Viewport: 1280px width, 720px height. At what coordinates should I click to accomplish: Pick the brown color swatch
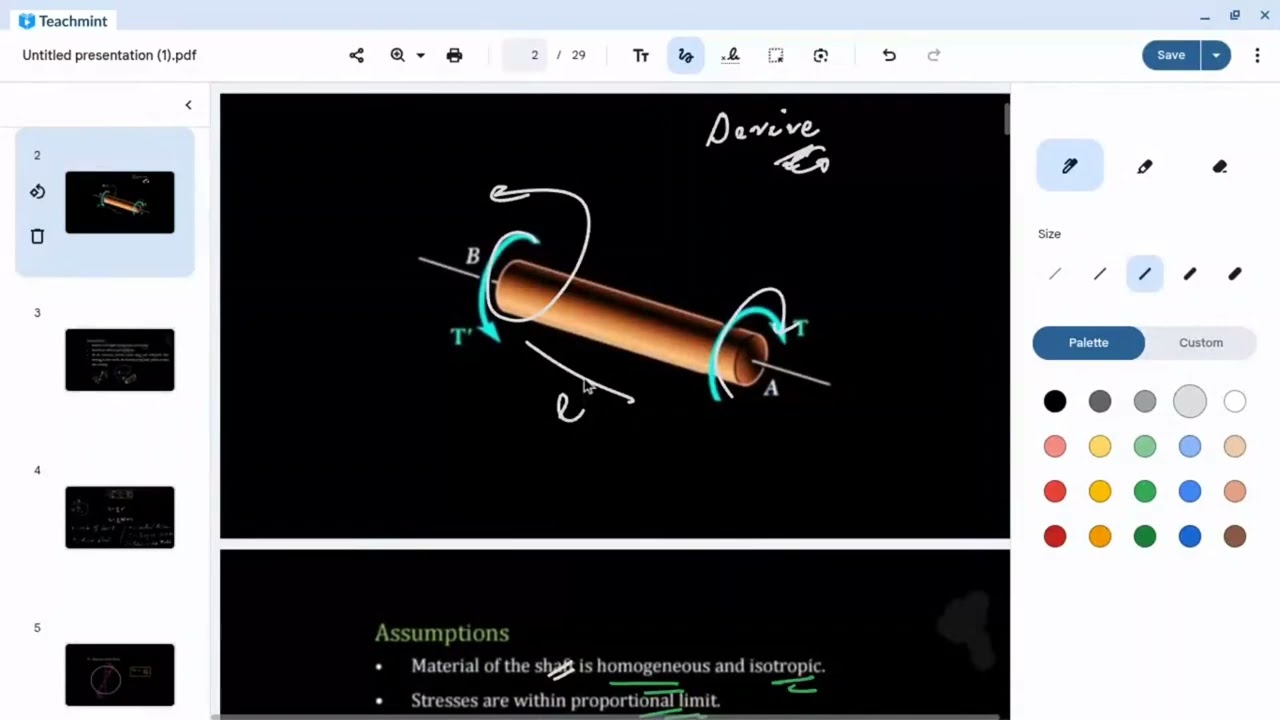pyautogui.click(x=1235, y=536)
